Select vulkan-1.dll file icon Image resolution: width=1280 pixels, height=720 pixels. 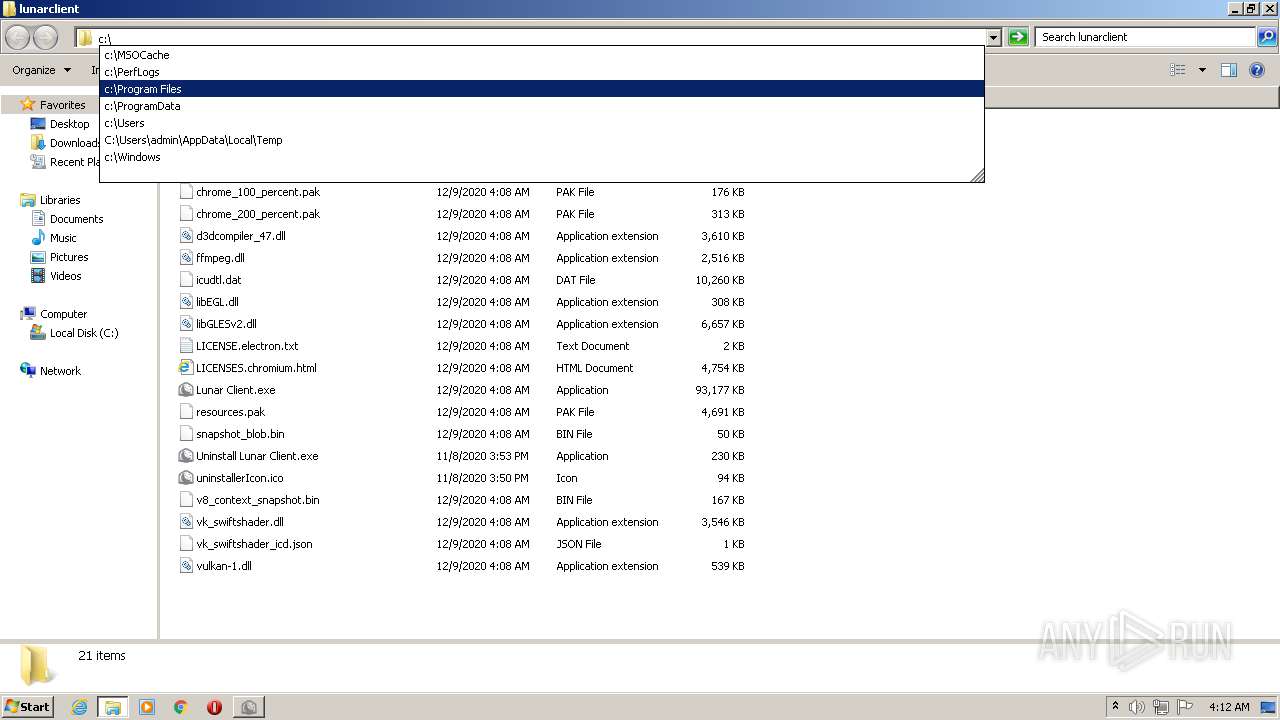186,566
